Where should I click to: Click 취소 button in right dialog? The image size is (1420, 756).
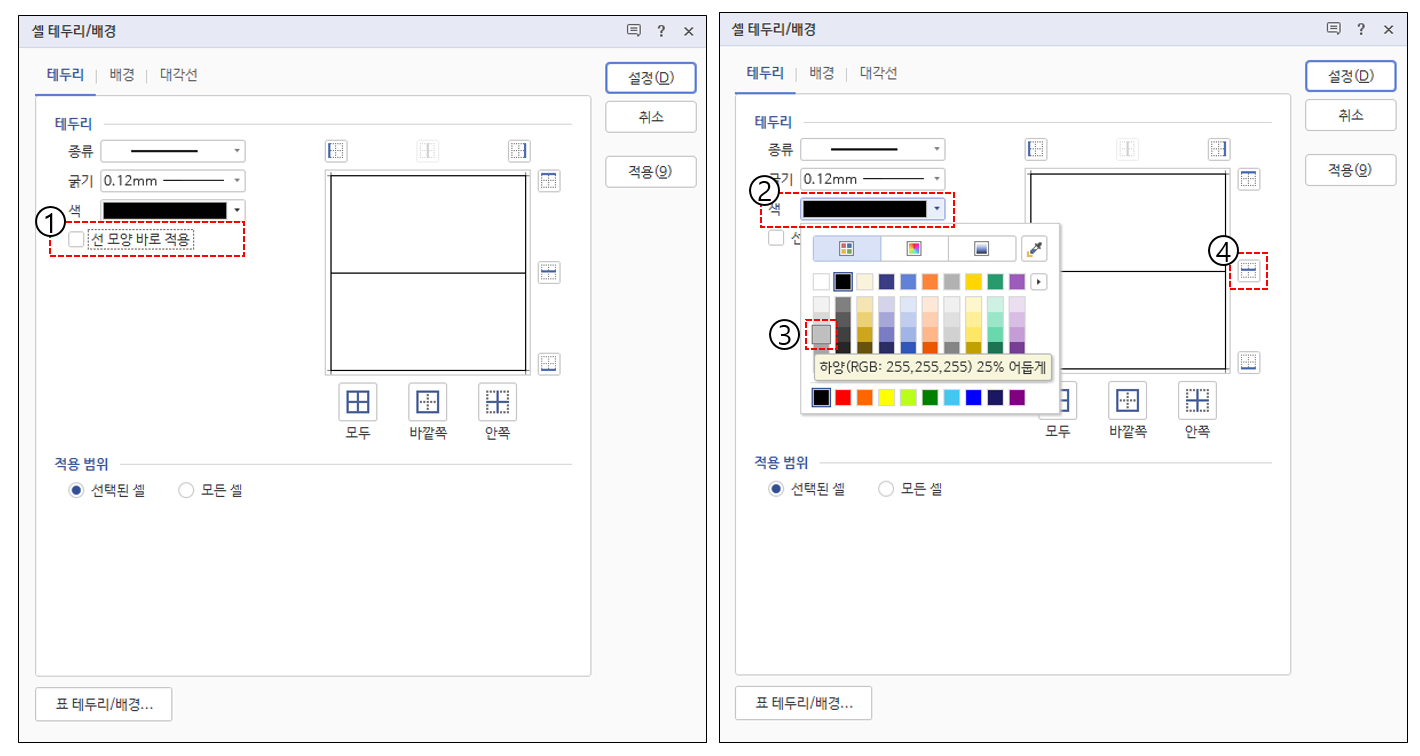1350,115
